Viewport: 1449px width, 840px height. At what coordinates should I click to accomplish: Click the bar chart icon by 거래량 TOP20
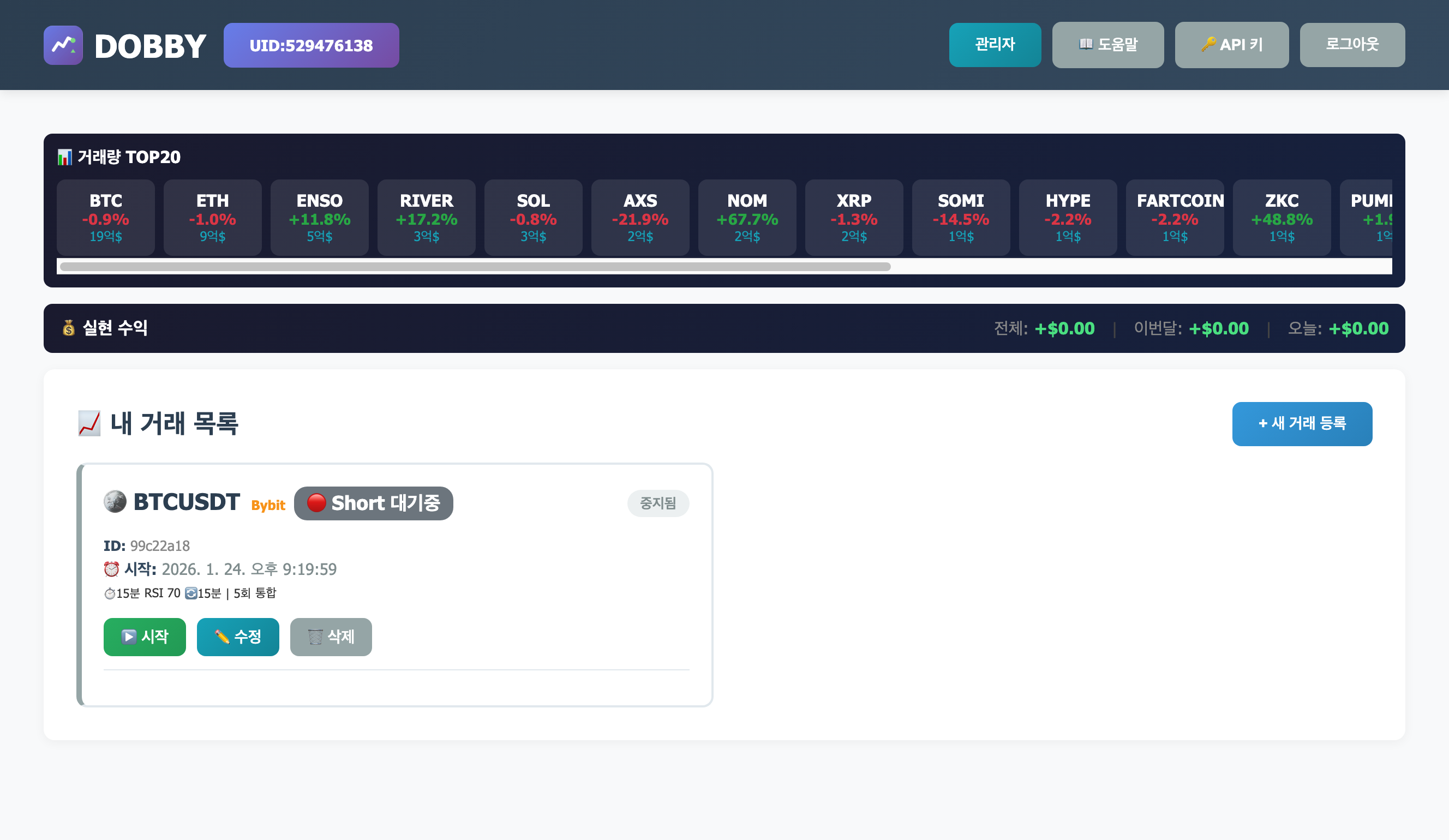point(64,157)
